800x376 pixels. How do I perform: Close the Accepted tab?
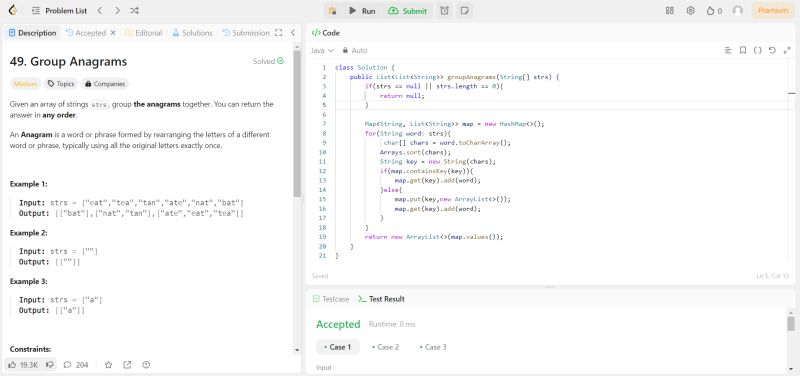113,33
